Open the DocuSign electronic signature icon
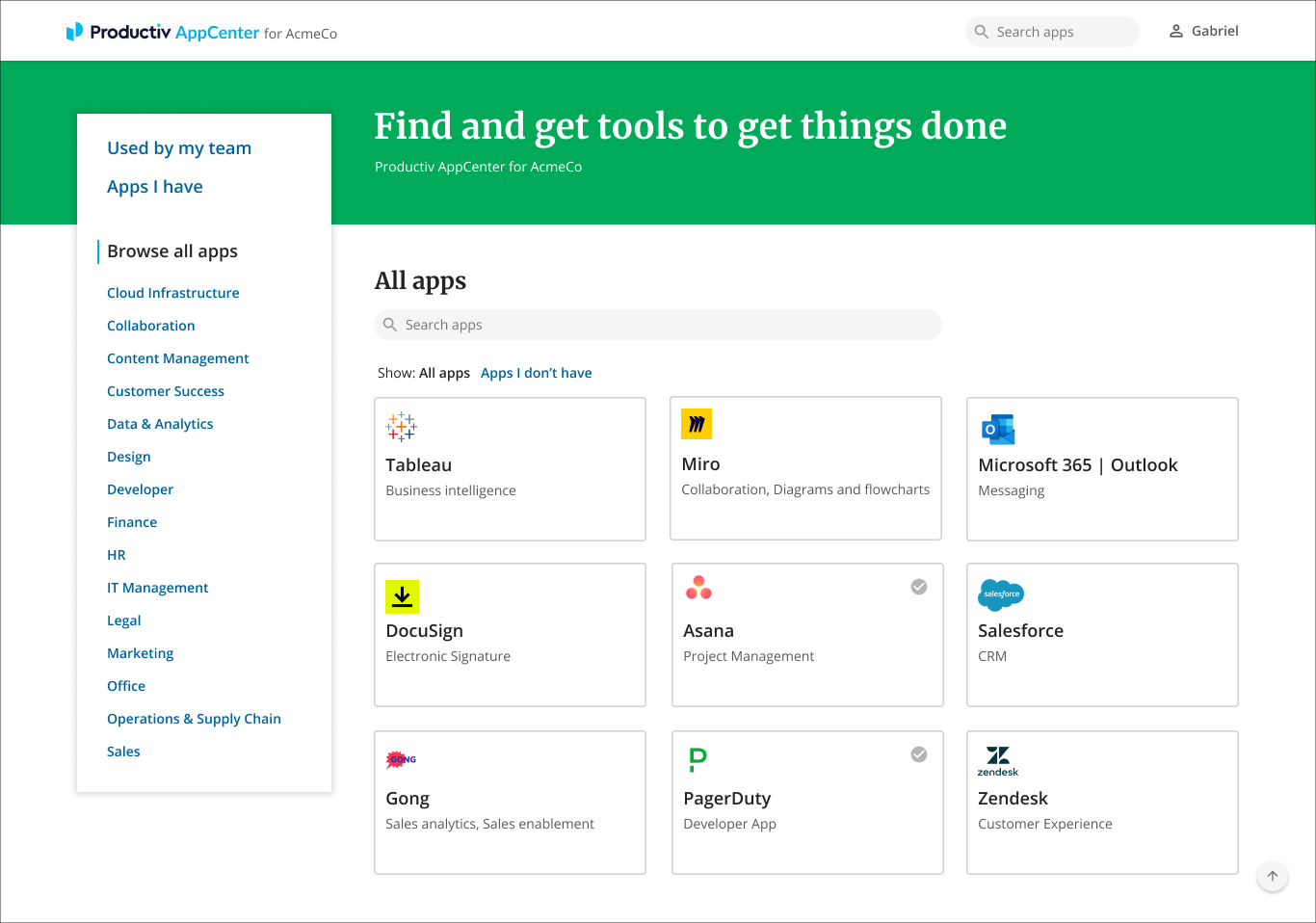The width and height of the screenshot is (1316, 923). tap(402, 596)
